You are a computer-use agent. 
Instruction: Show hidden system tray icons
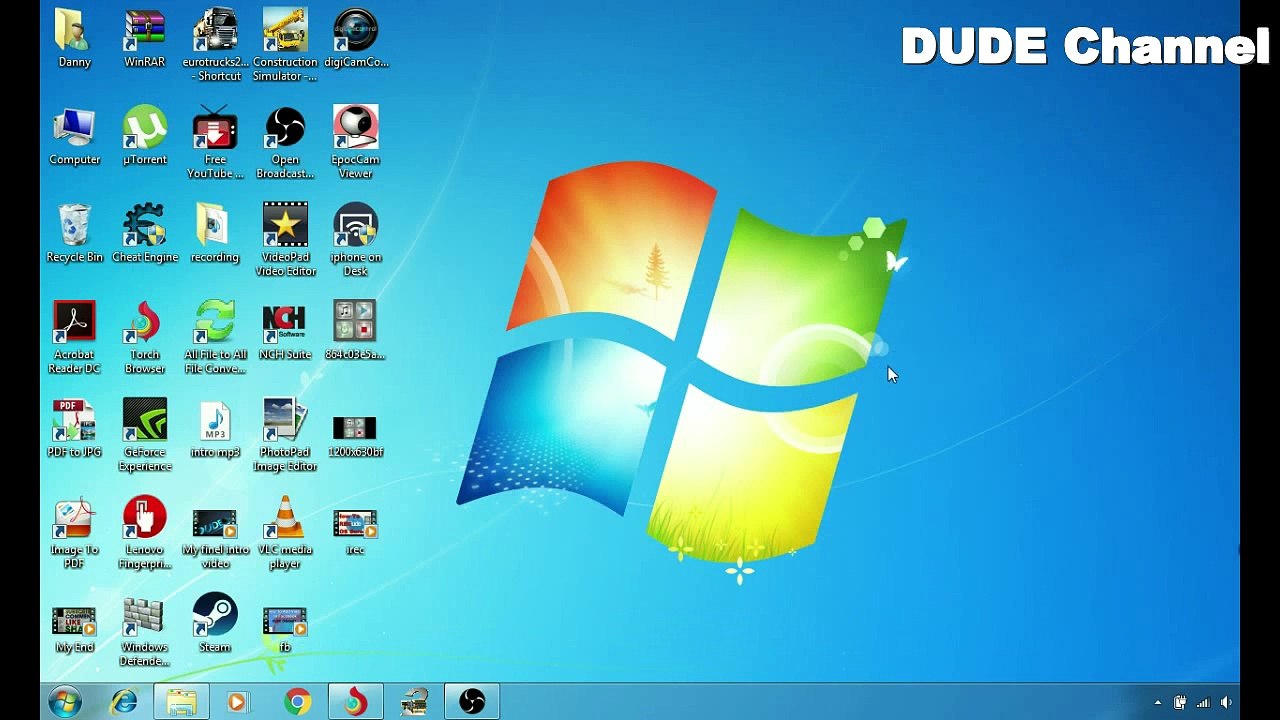point(1158,703)
